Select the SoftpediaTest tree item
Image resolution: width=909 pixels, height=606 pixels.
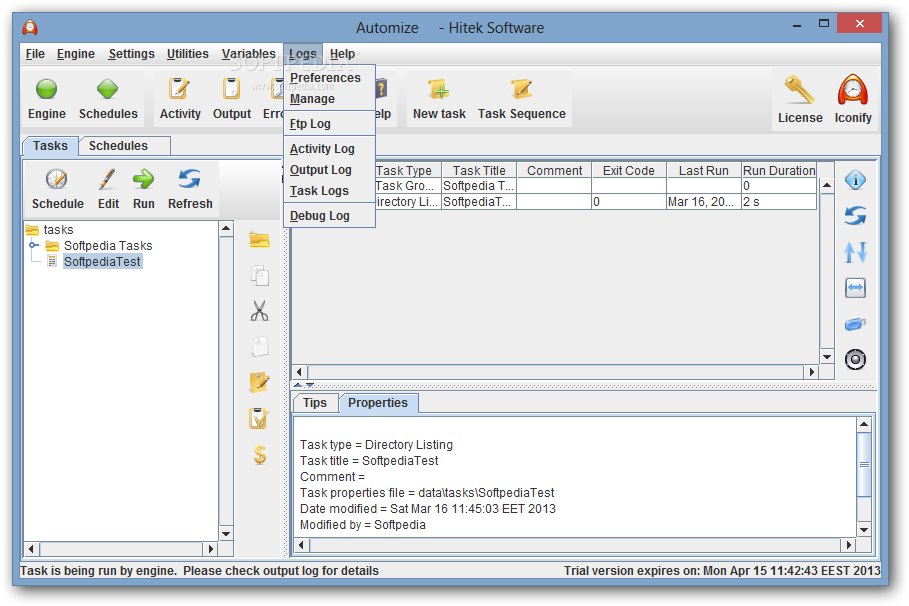(x=102, y=262)
